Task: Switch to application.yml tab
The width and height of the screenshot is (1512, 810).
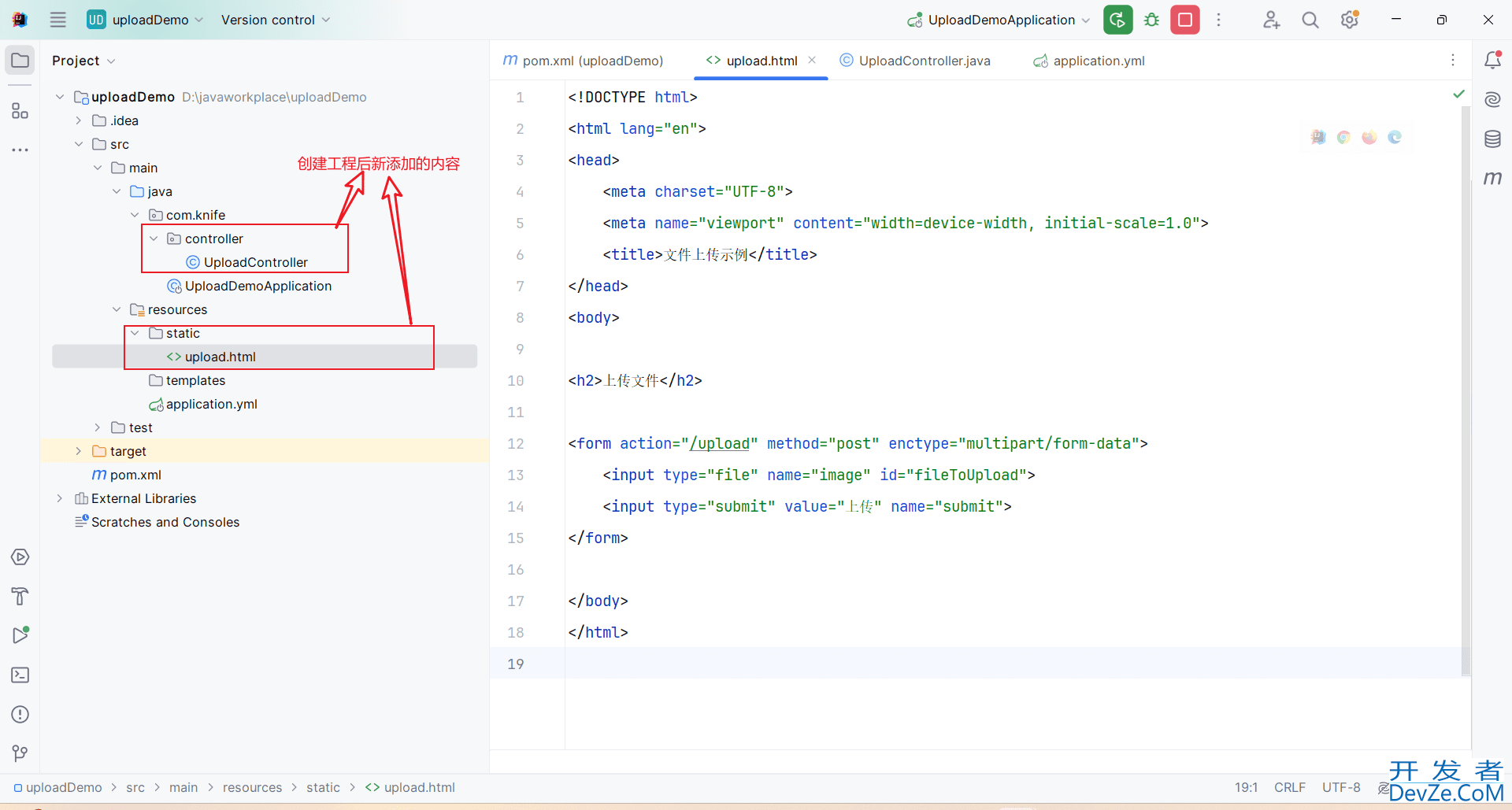Action: coord(1090,61)
